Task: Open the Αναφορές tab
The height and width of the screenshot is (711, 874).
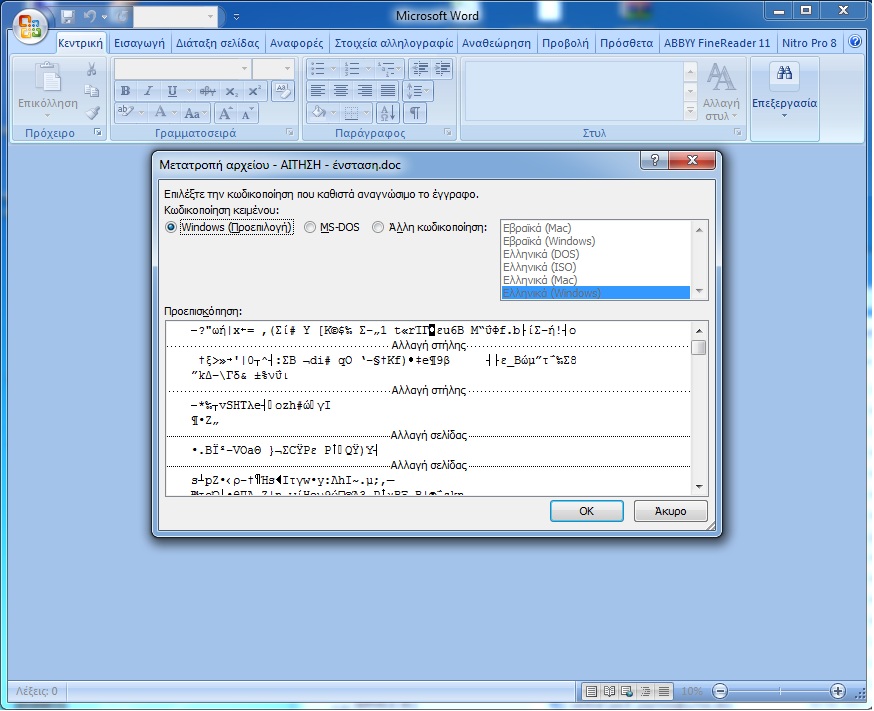Action: point(297,43)
